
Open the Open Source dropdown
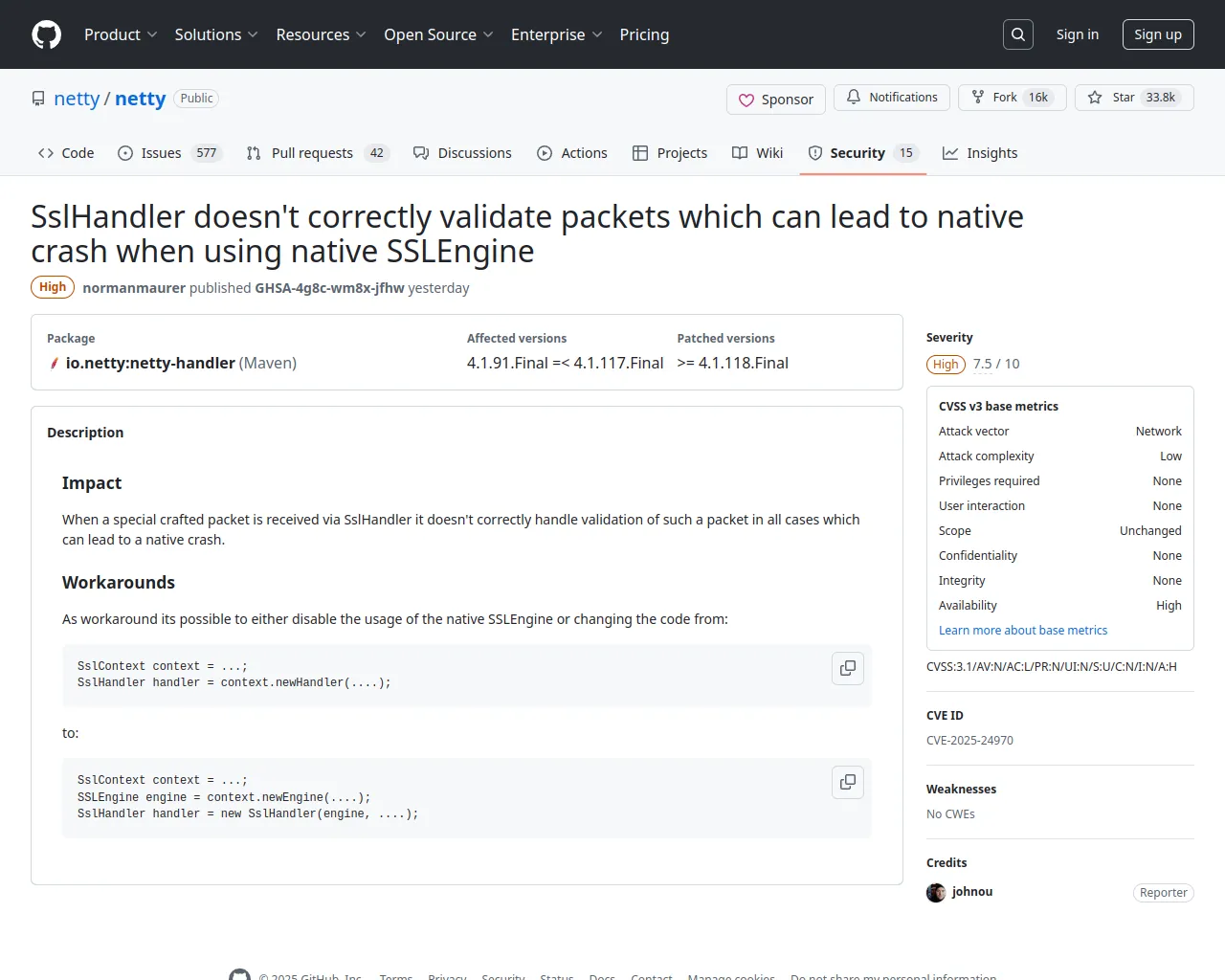coord(438,34)
